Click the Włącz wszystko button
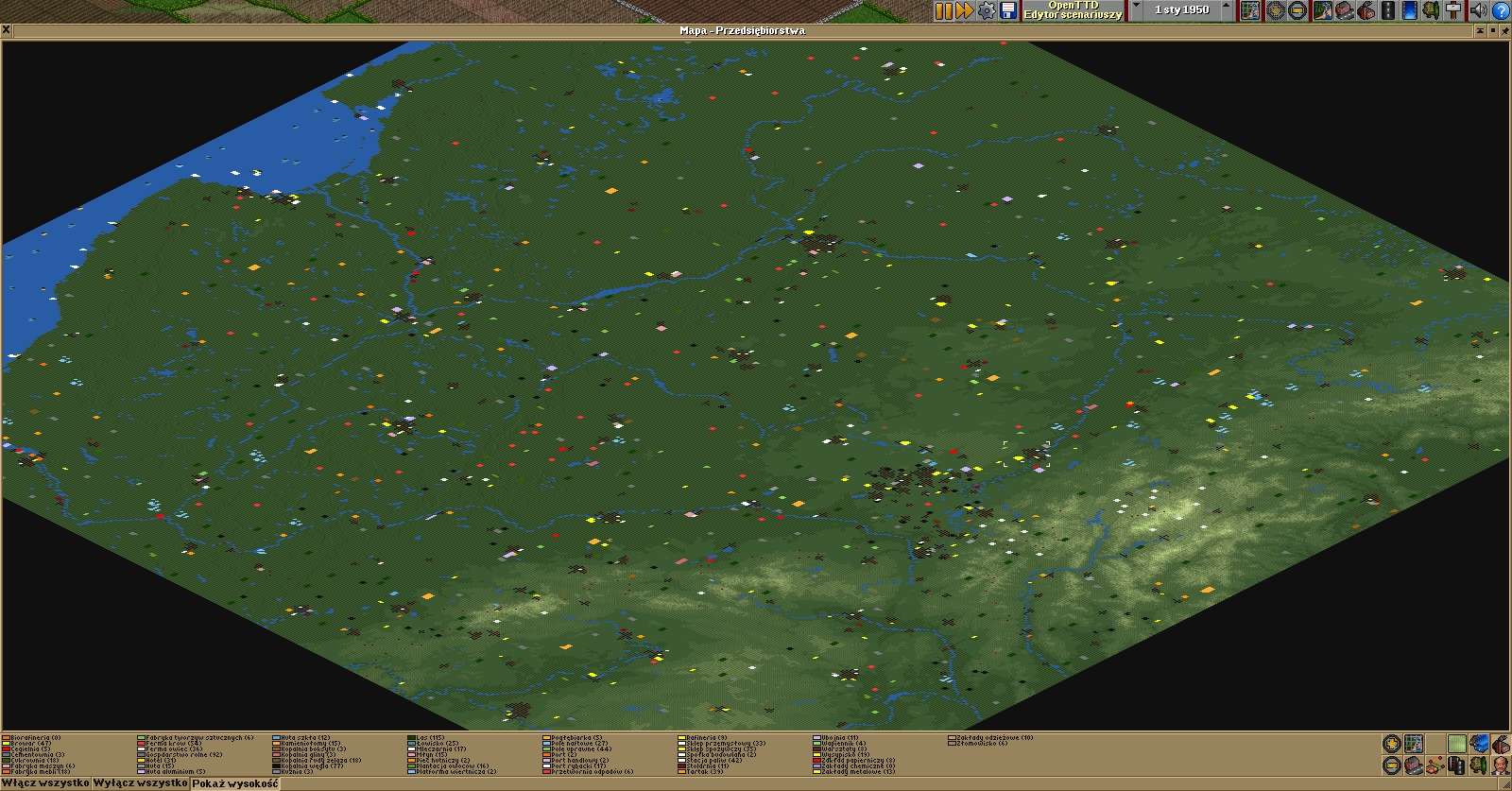Viewport: 1512px width, 791px height. [x=45, y=783]
